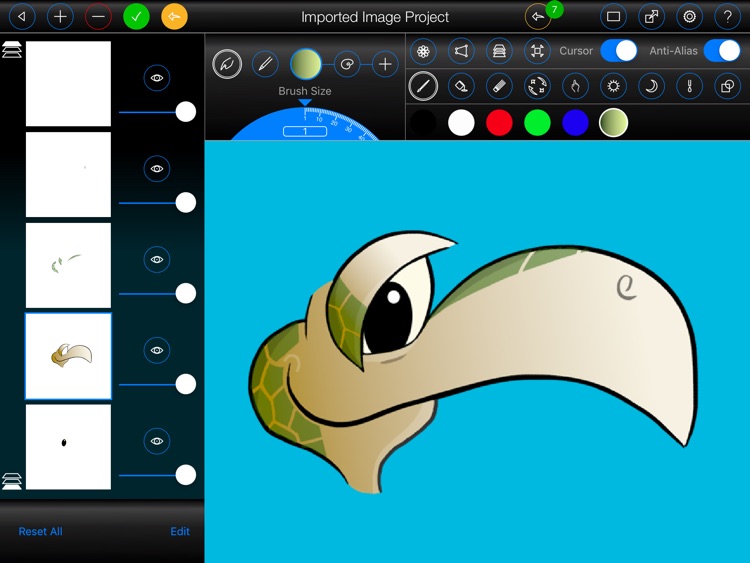Select the smudge finger tool
Viewport: 750px width, 563px height.
pos(575,86)
